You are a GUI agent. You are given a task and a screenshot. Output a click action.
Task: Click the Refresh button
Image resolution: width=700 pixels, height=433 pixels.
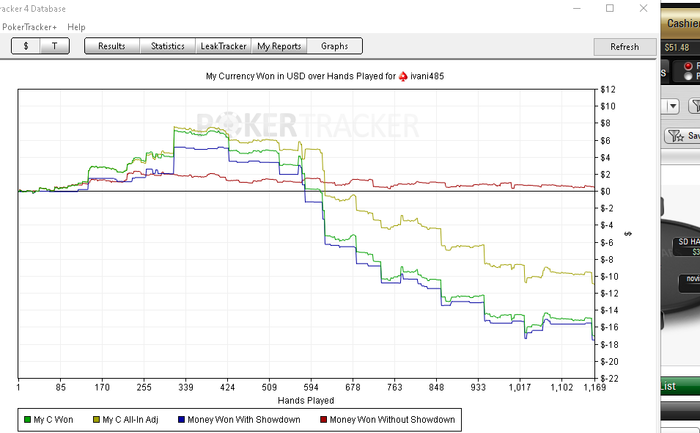click(x=625, y=46)
